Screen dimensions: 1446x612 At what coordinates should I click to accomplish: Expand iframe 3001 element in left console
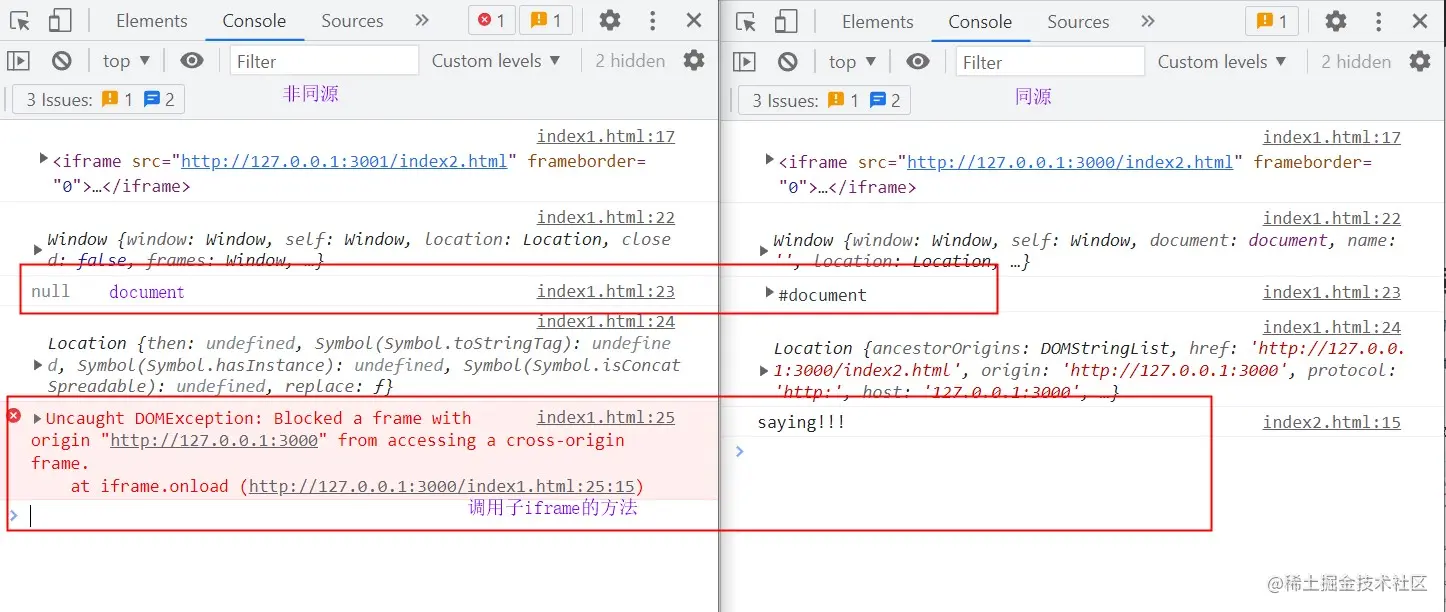tap(43, 158)
